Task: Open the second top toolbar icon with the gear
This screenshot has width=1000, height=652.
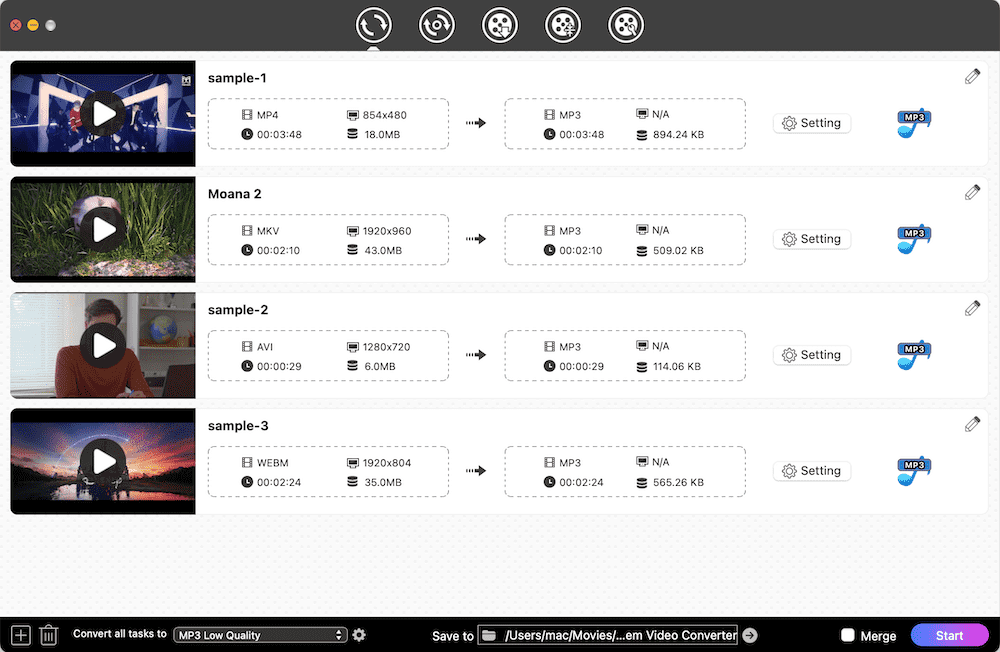Action: point(436,26)
